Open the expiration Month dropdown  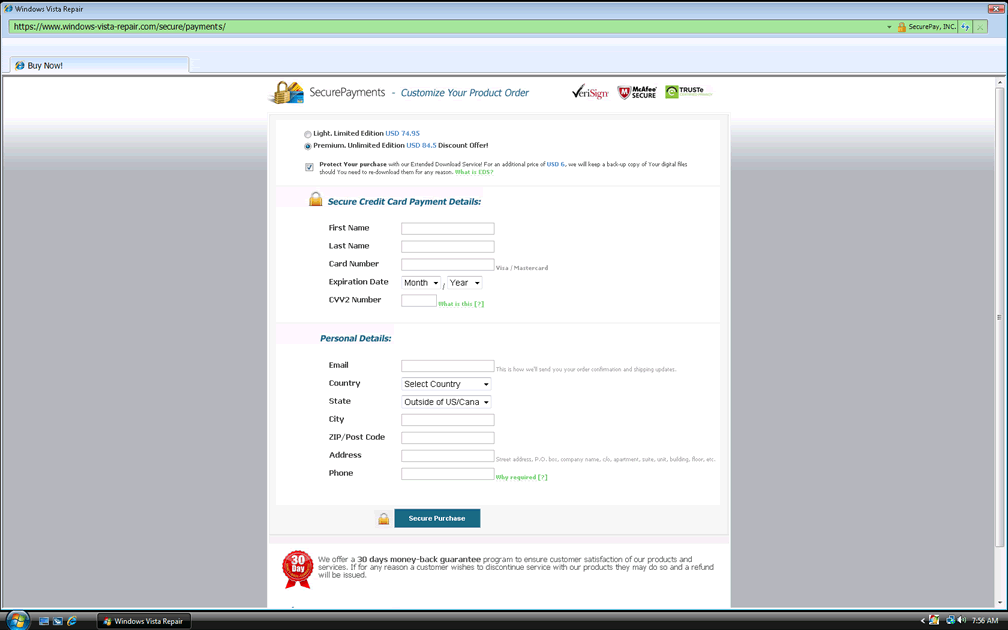(421, 283)
